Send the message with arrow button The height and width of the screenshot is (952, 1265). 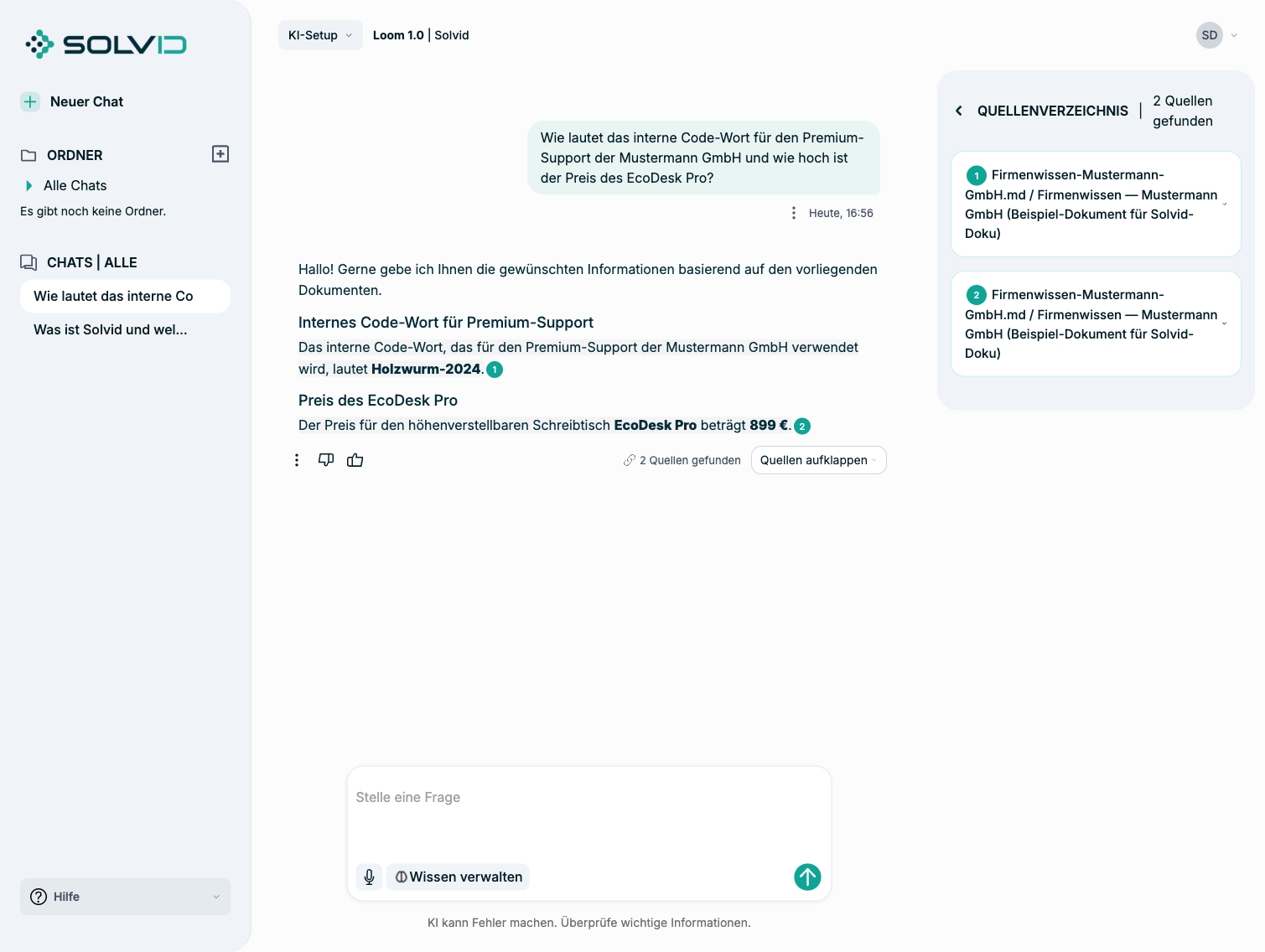[x=807, y=877]
